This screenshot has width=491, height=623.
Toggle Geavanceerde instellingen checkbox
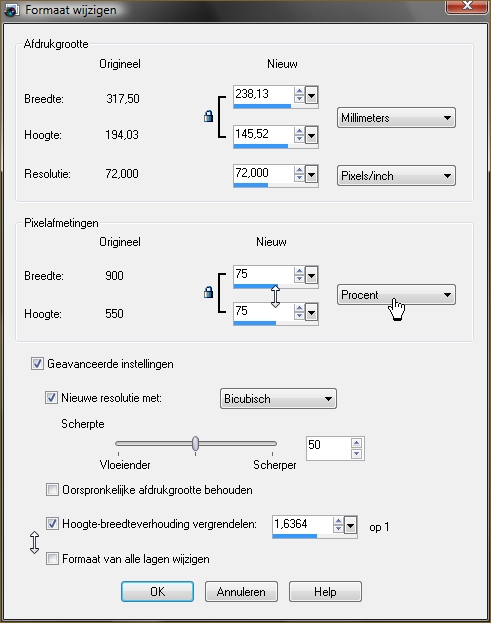(37, 364)
